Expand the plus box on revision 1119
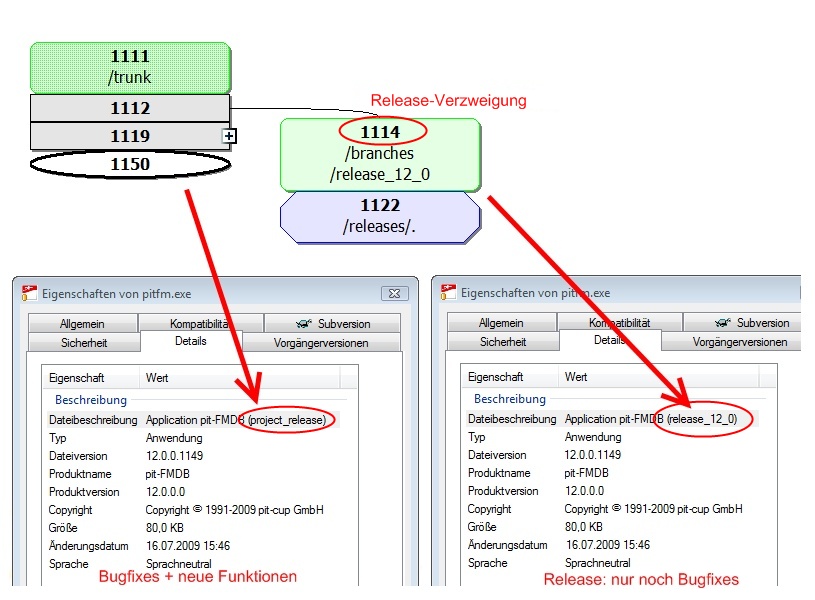This screenshot has height=600, width=815. pyautogui.click(x=229, y=136)
